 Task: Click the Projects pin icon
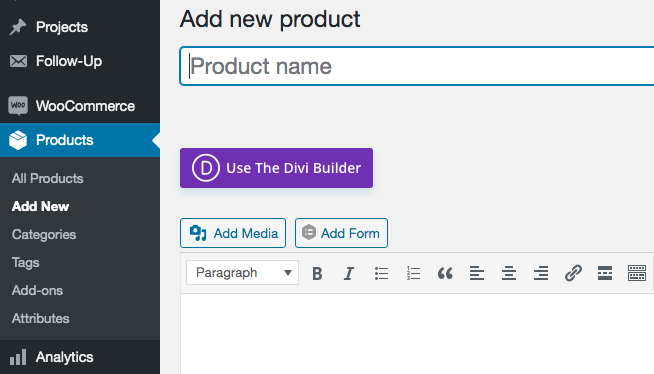pos(18,27)
